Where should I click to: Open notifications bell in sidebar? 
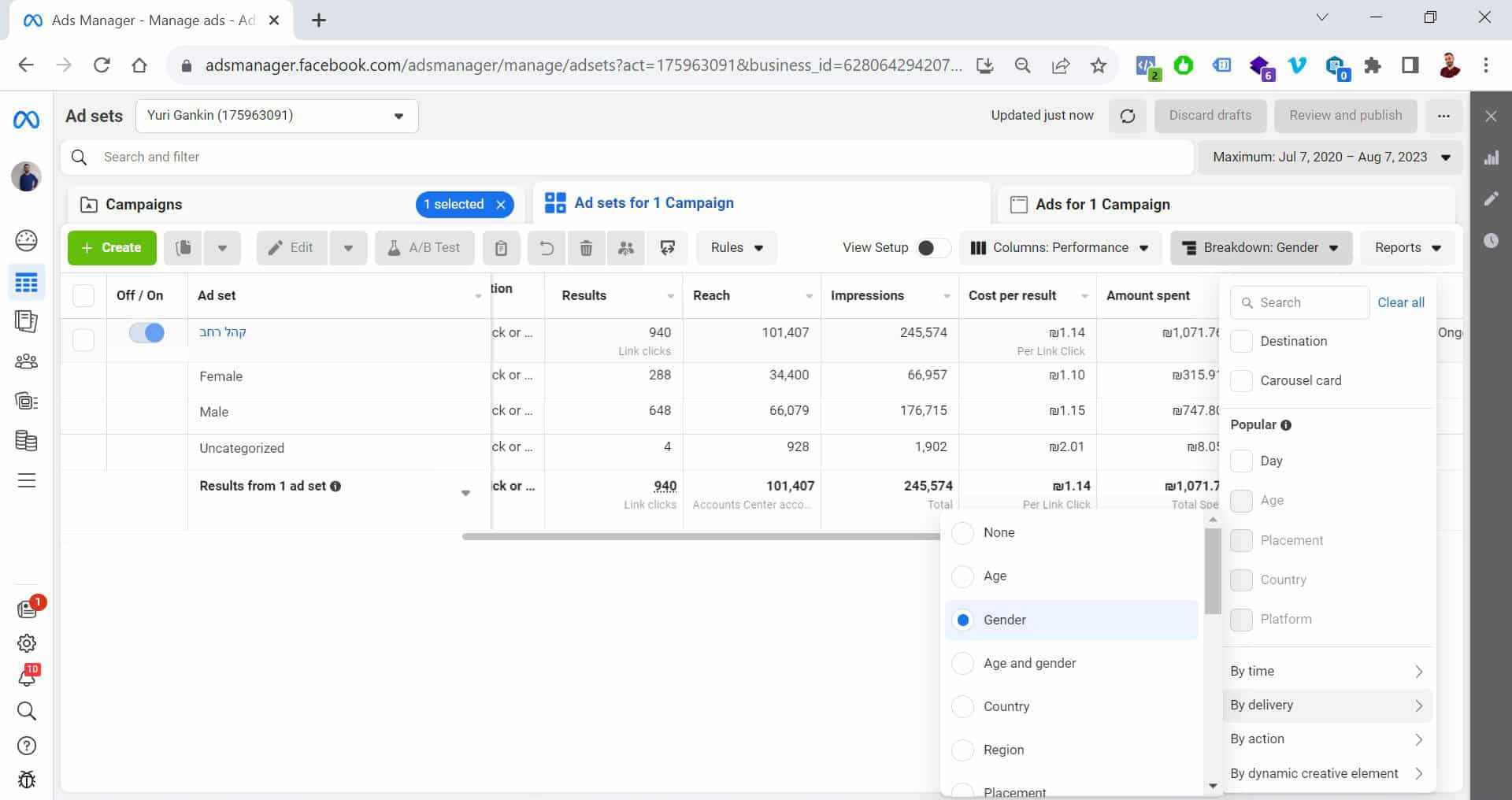(26, 677)
